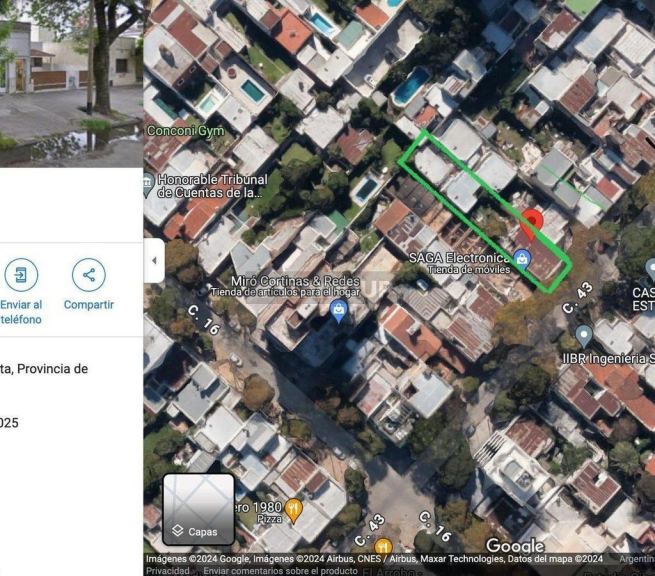
Task: Click Honorable Tribunal de Cuentas landmark icon
Action: click(148, 186)
